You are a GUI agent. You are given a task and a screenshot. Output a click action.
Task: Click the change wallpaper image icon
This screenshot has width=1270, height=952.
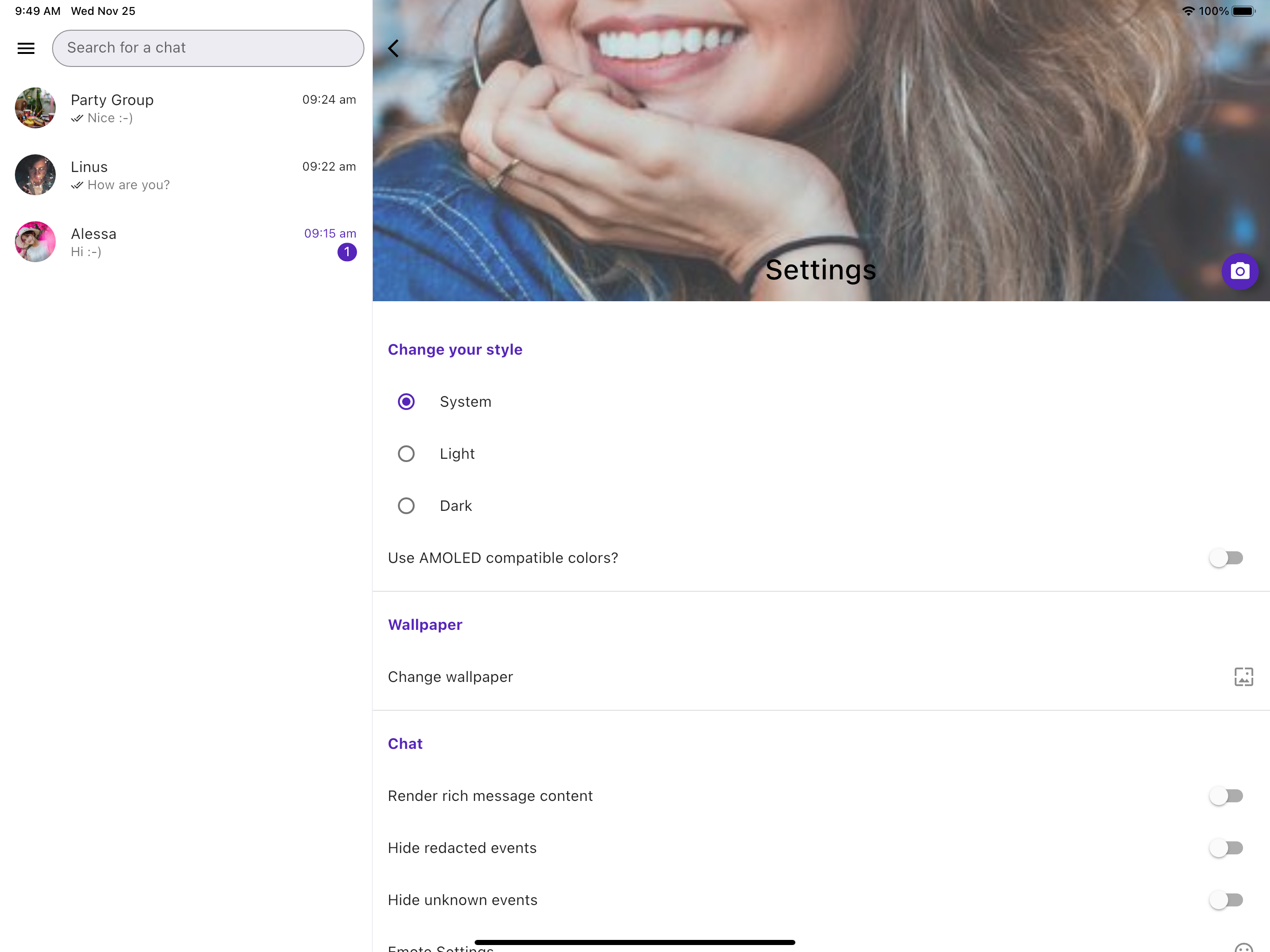point(1243,676)
